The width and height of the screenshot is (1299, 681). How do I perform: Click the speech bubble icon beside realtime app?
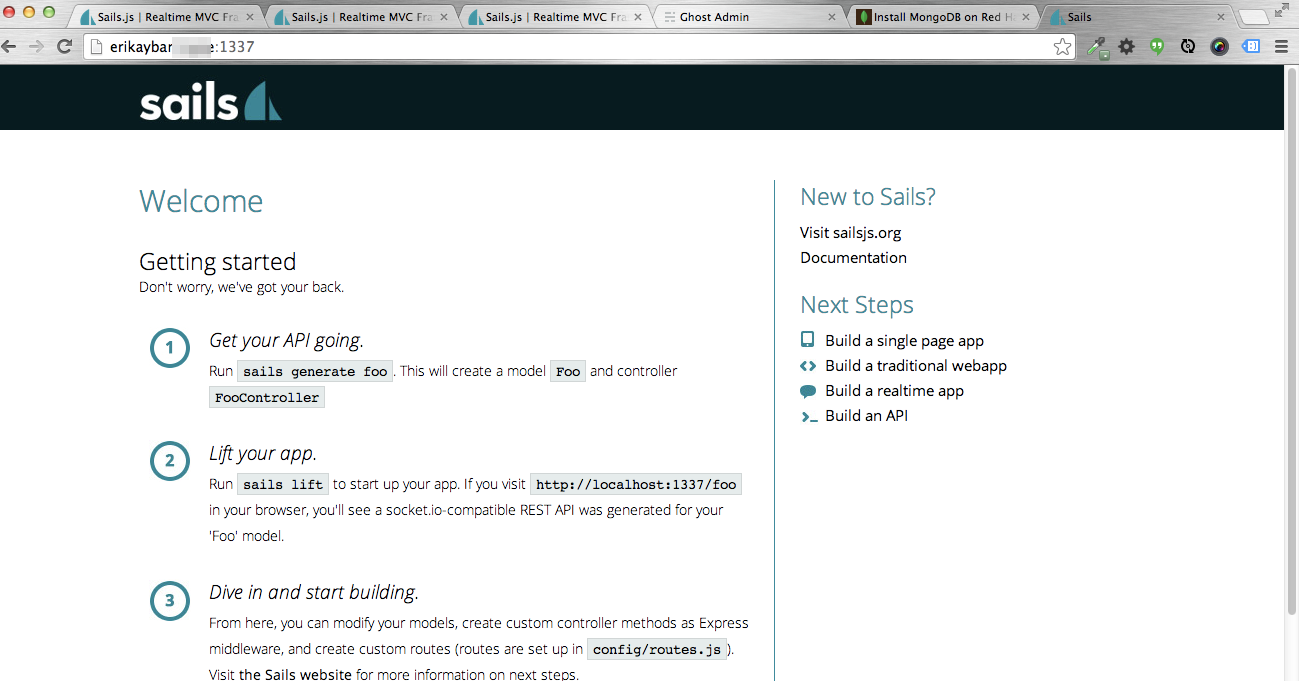808,391
